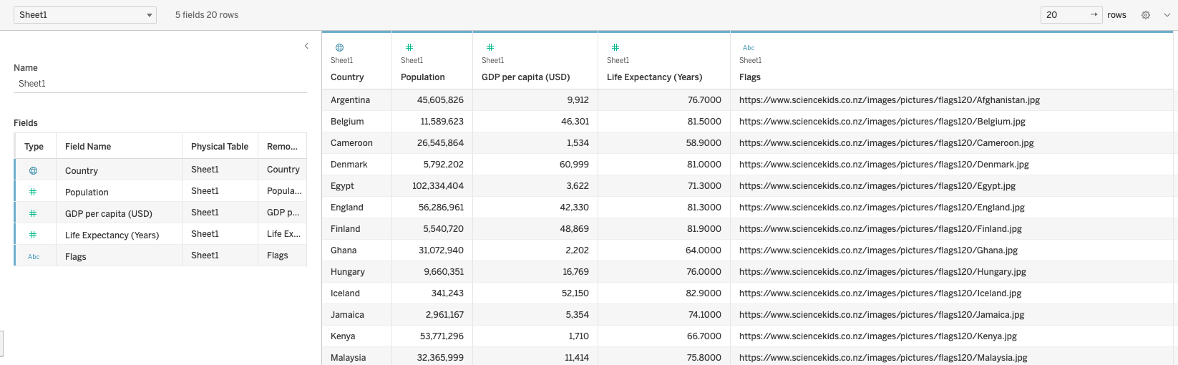Collapse the metadata pane with the chevron
The width and height of the screenshot is (1178, 365).
pos(307,46)
